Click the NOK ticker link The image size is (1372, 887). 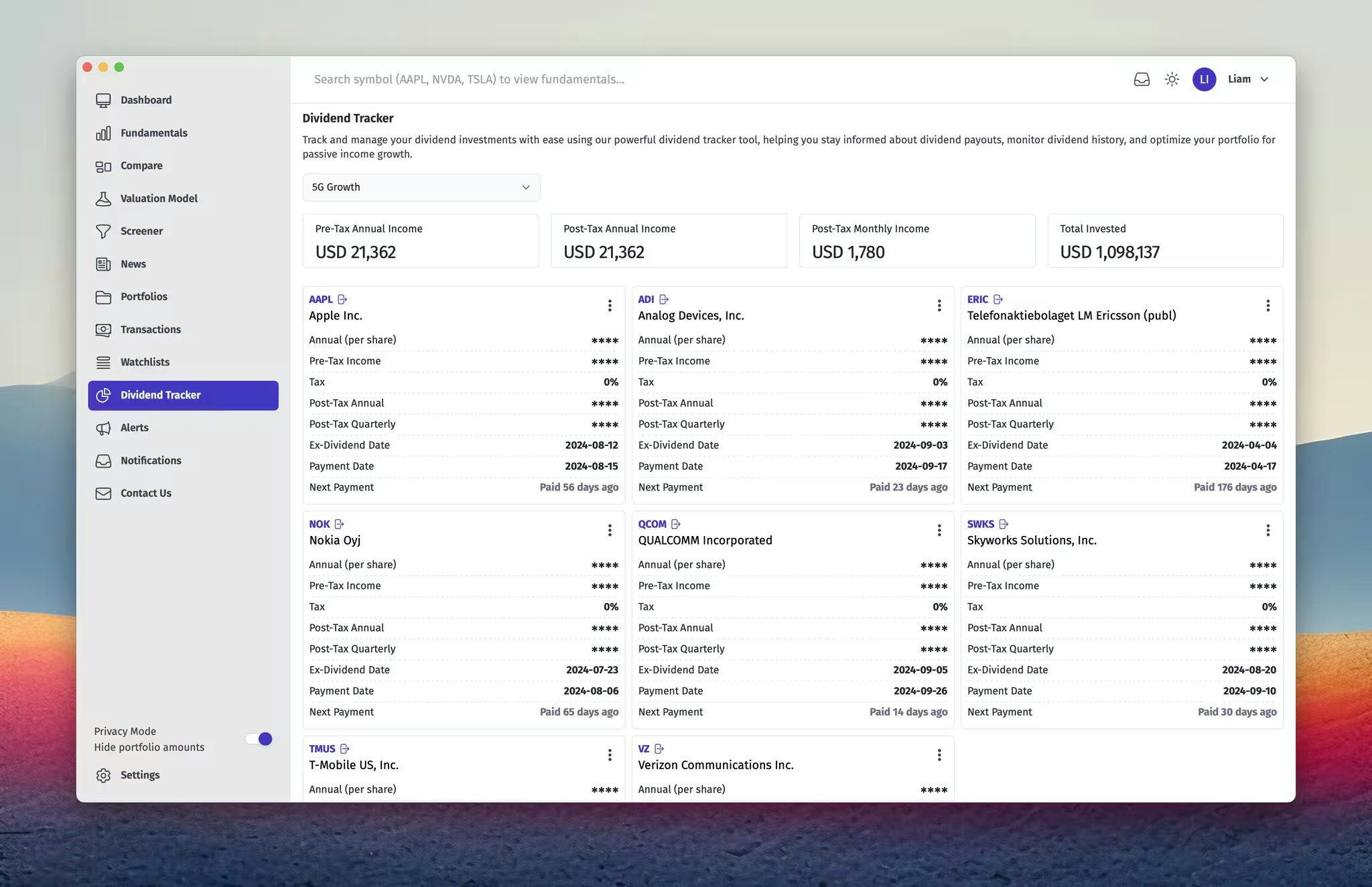click(319, 524)
